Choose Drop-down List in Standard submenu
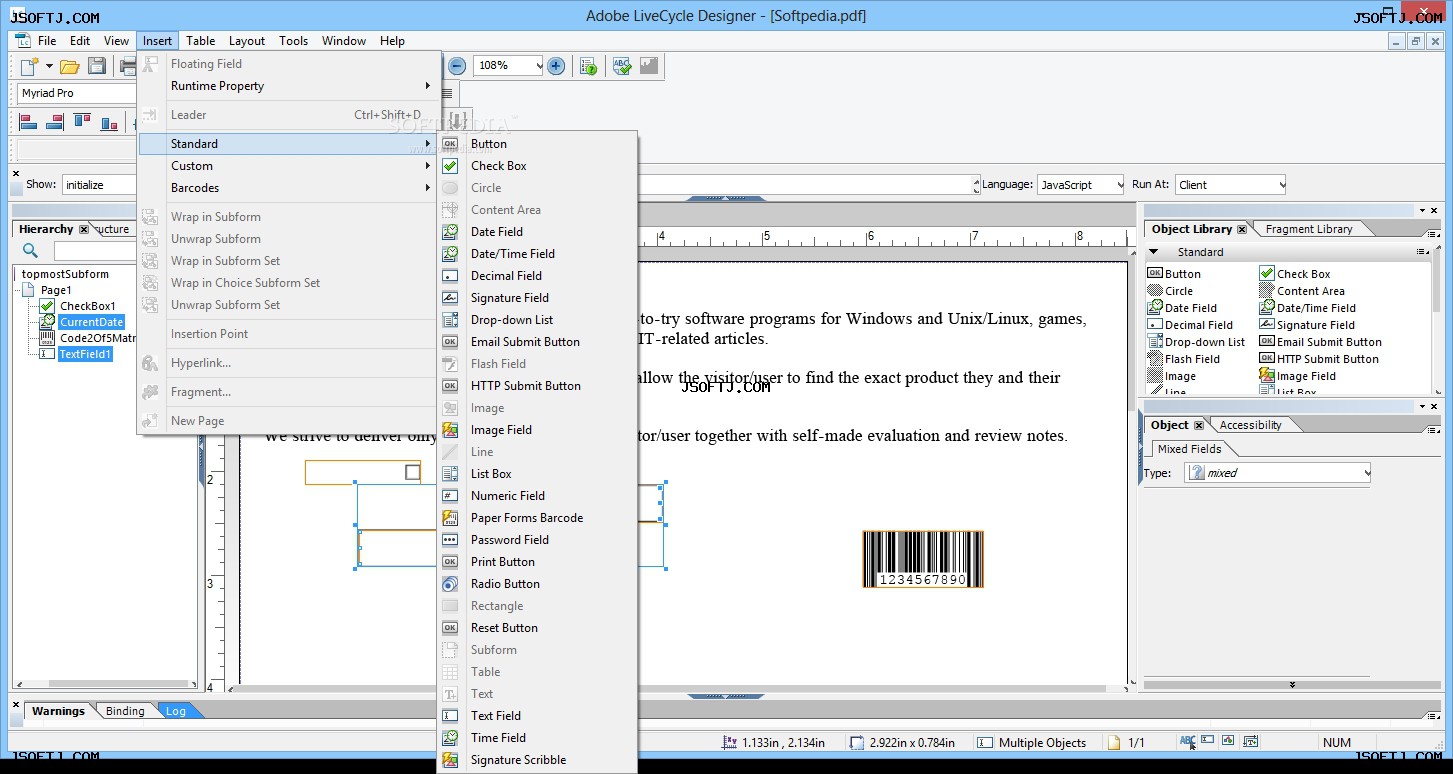The image size is (1453, 774). pyautogui.click(x=537, y=320)
